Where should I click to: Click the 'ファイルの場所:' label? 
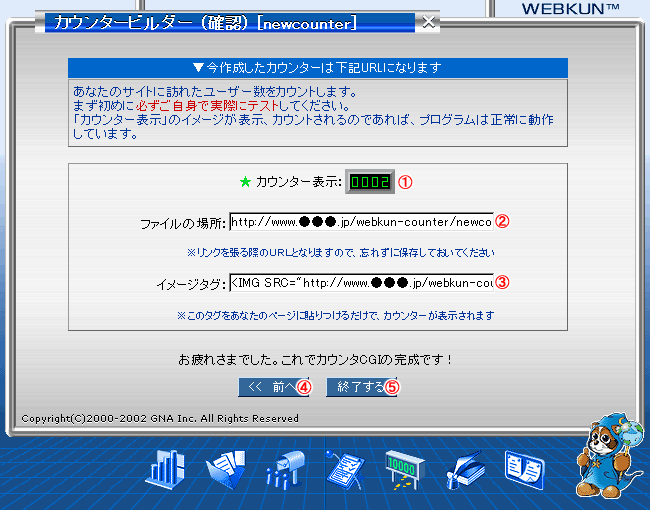[183, 224]
